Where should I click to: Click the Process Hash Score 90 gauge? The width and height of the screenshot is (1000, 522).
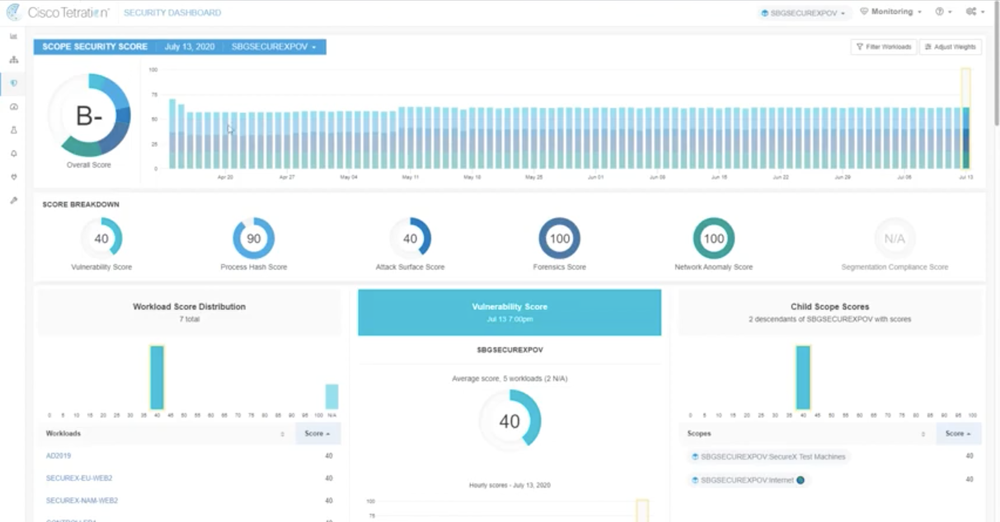(x=254, y=238)
